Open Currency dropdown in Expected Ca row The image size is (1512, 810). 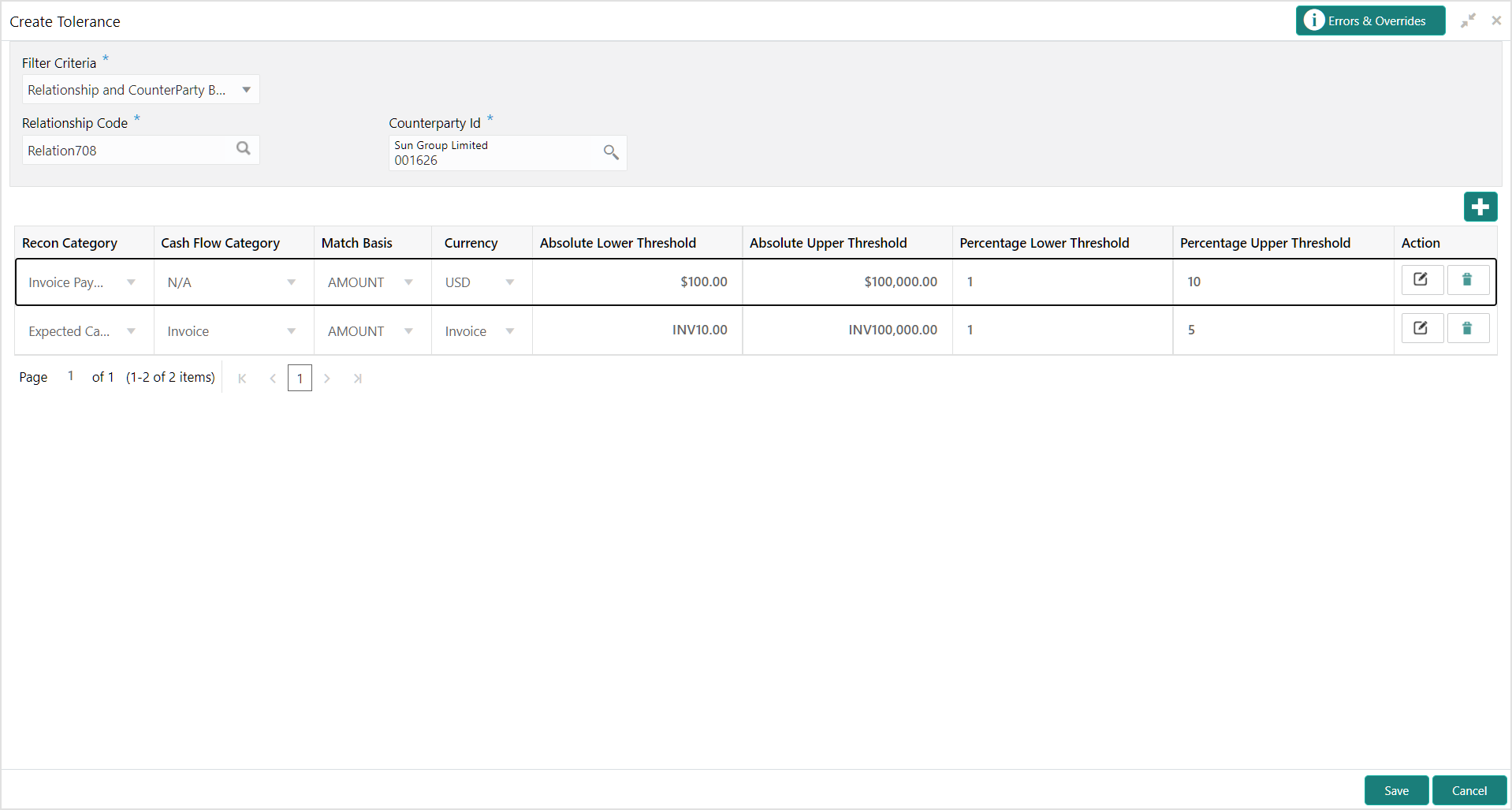[510, 331]
